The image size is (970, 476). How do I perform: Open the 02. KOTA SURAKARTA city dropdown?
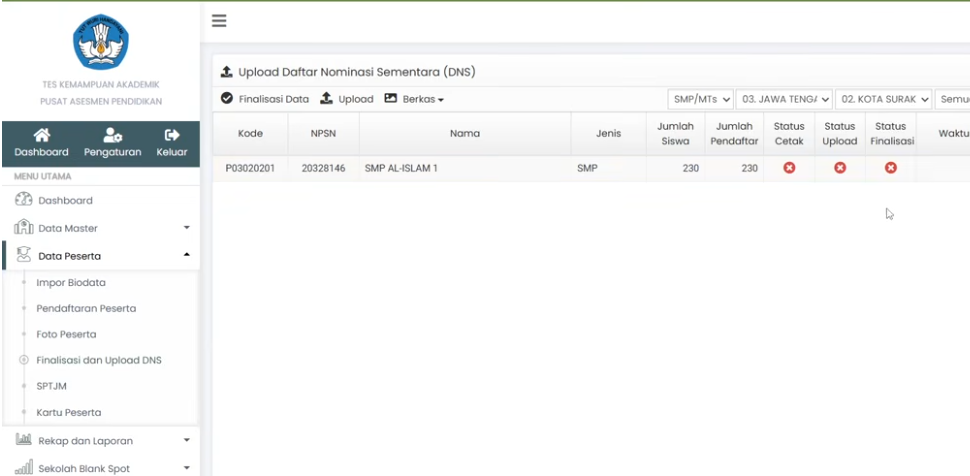[x=883, y=99]
